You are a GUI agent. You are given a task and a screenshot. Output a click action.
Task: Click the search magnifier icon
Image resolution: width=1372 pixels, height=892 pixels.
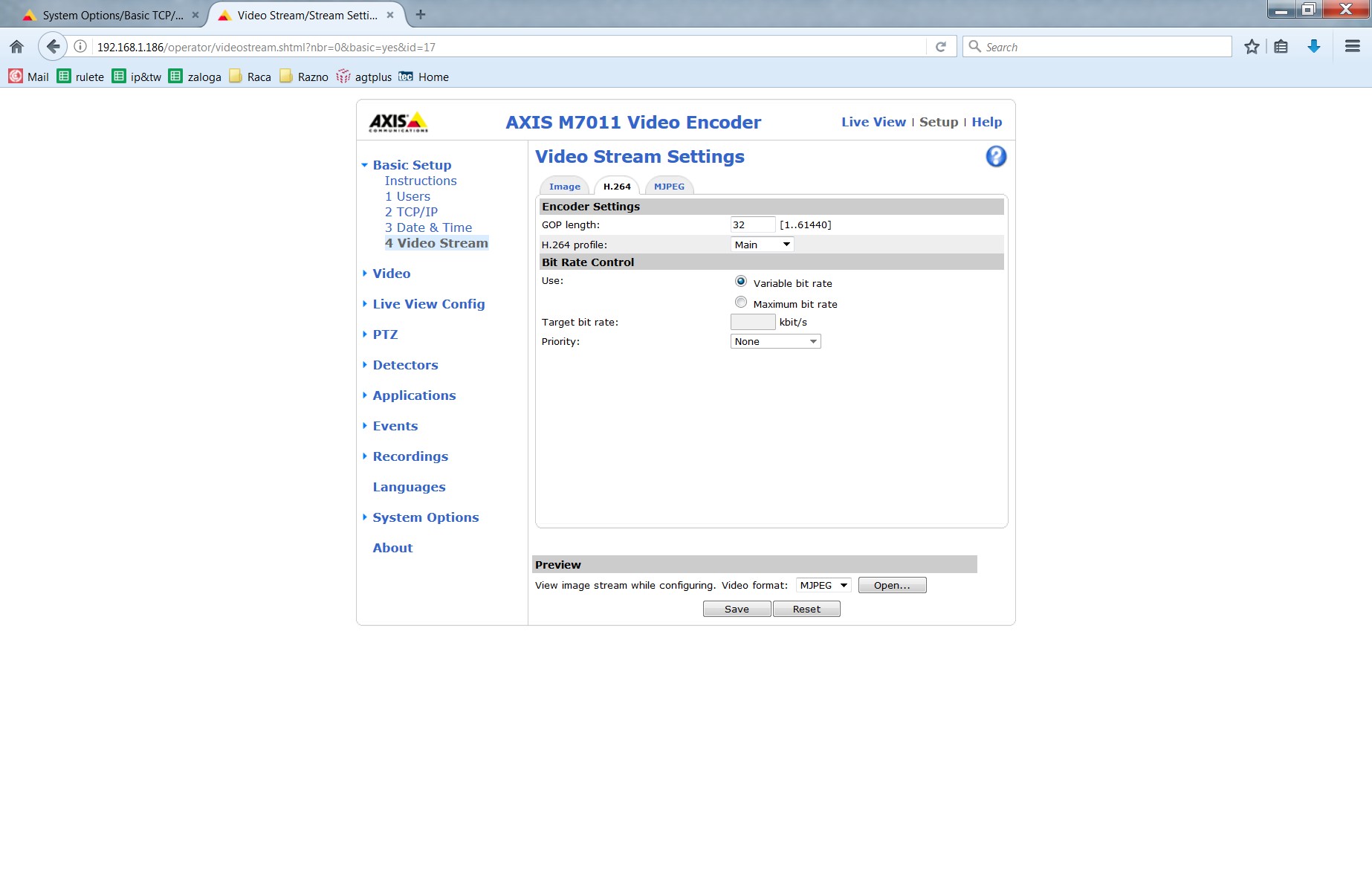[x=974, y=47]
